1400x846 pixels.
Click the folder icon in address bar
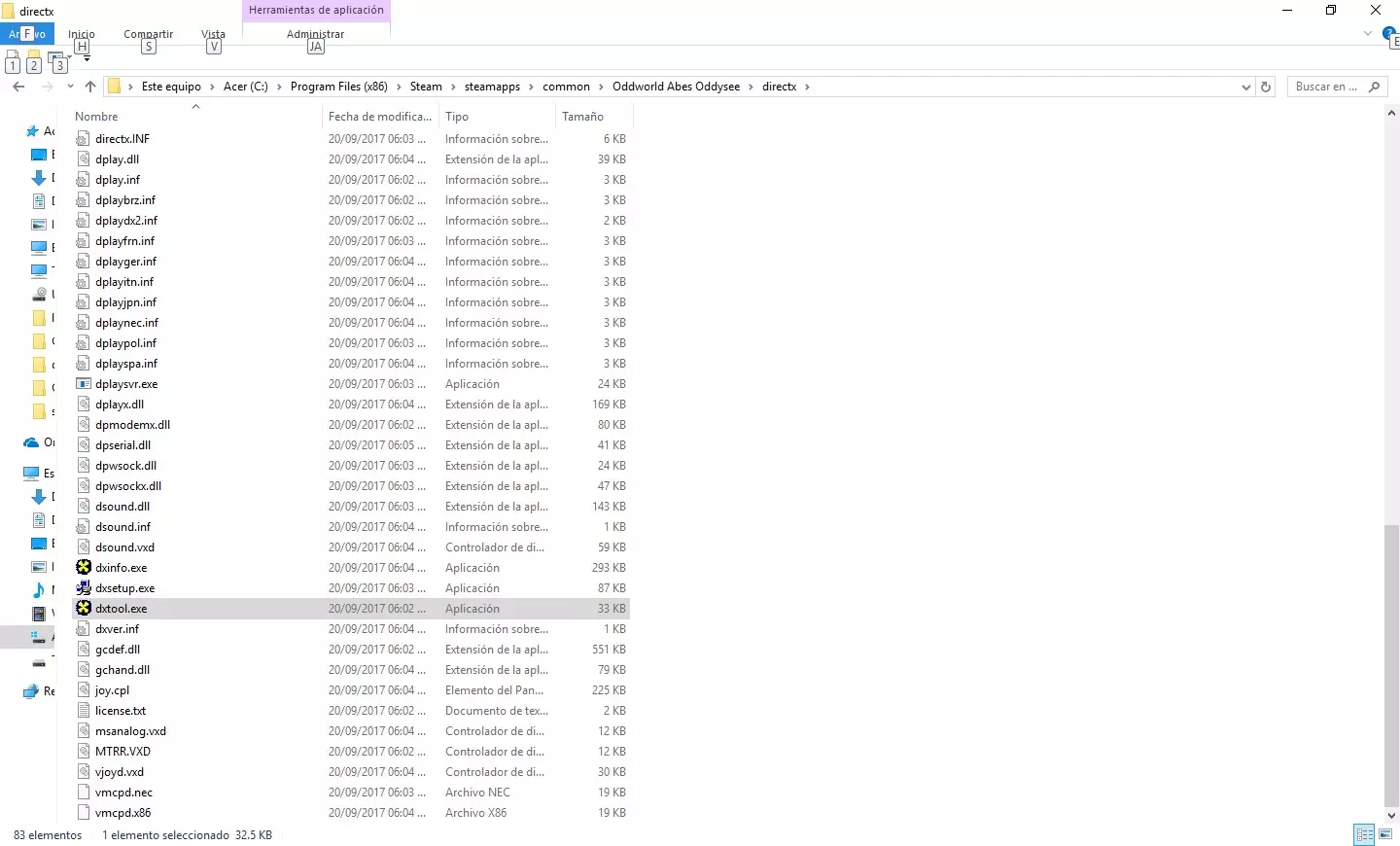coord(114,87)
